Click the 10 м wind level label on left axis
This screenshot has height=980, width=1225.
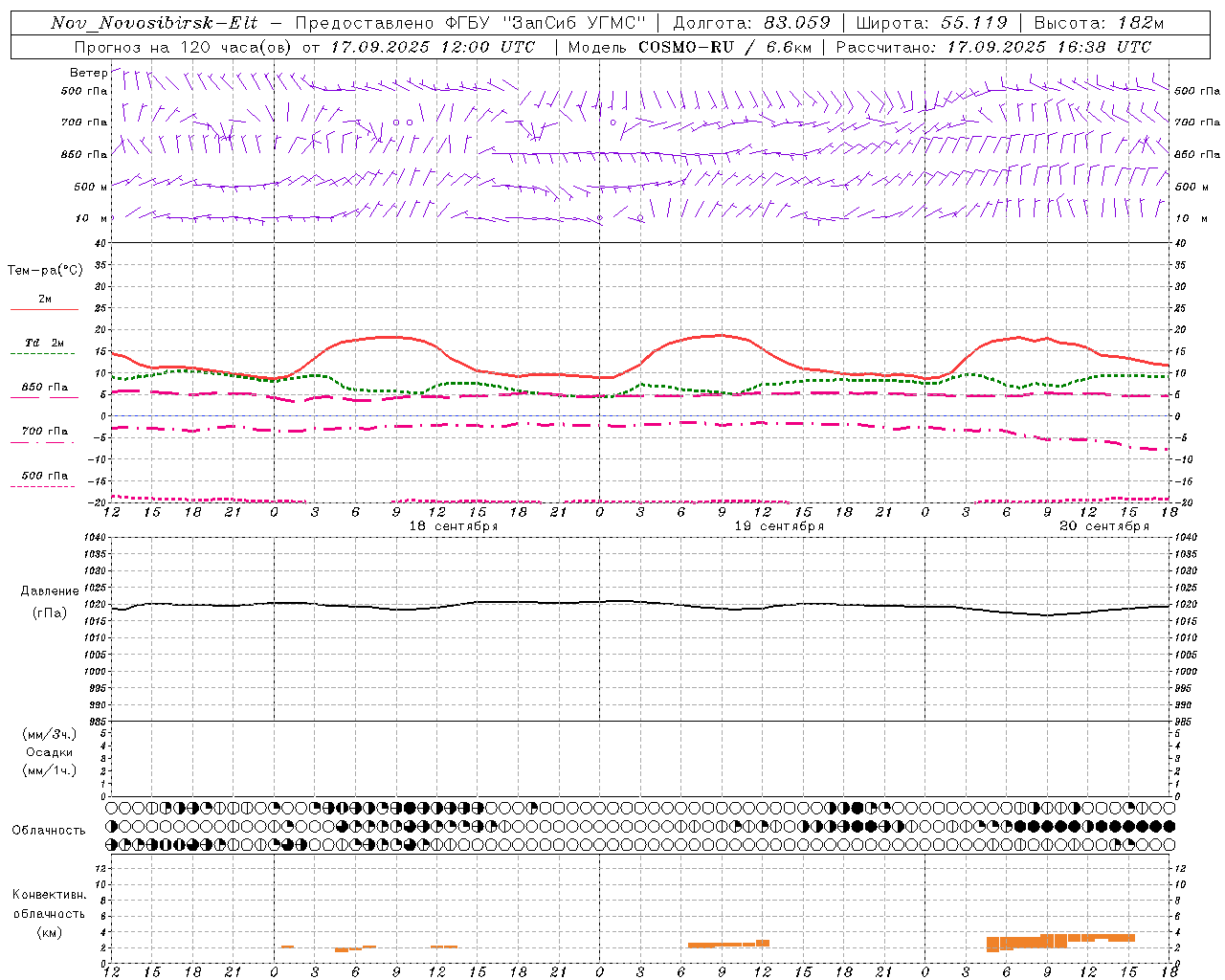[x=93, y=219]
